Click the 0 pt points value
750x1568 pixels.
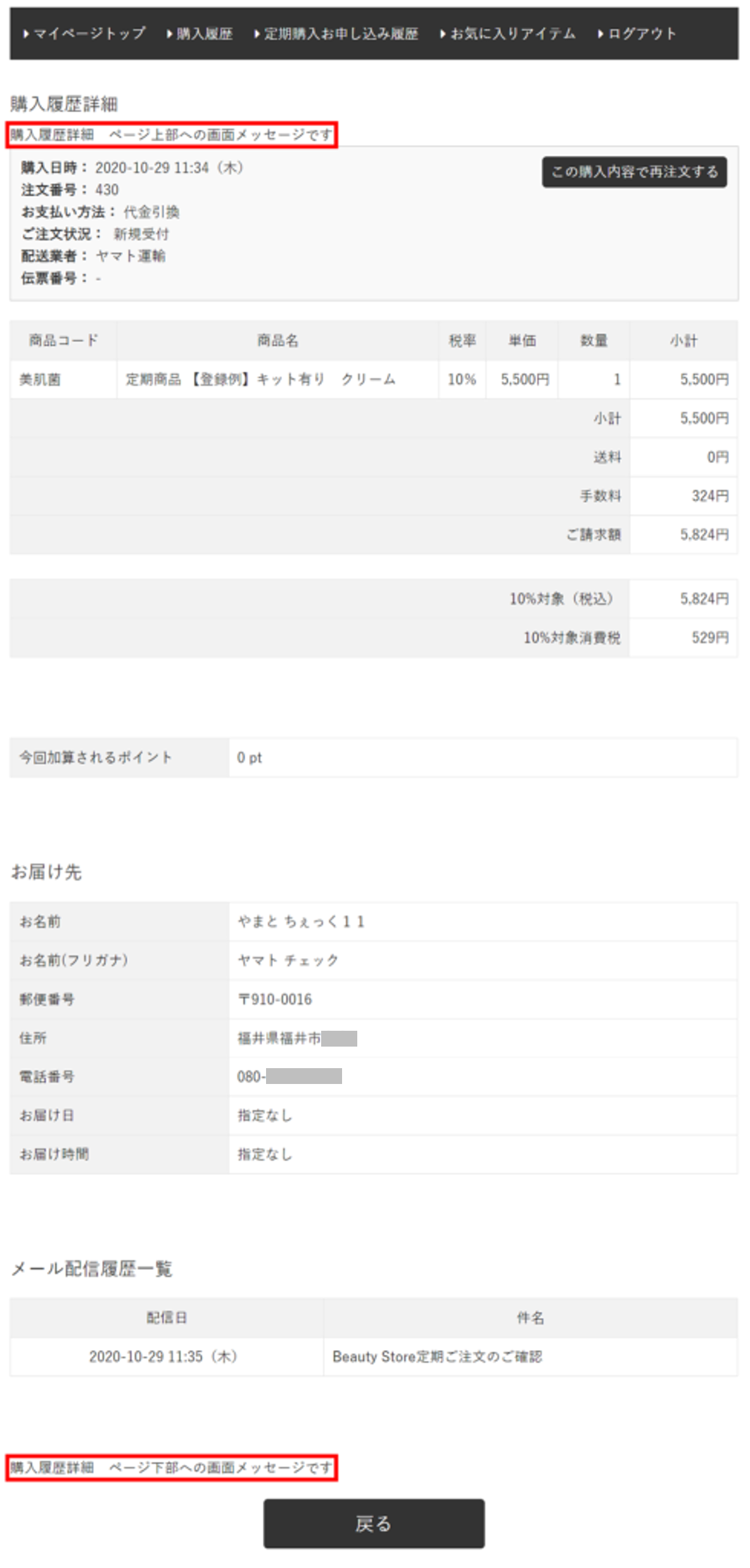pyautogui.click(x=250, y=758)
